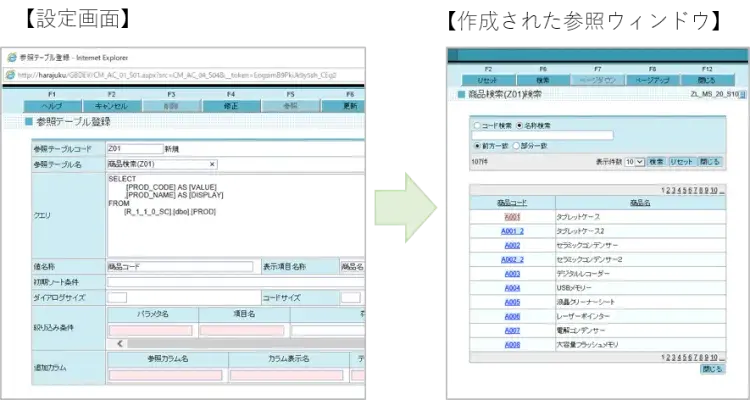Click the F4 修正 button
Viewport: 750px width, 400px height.
[231, 106]
